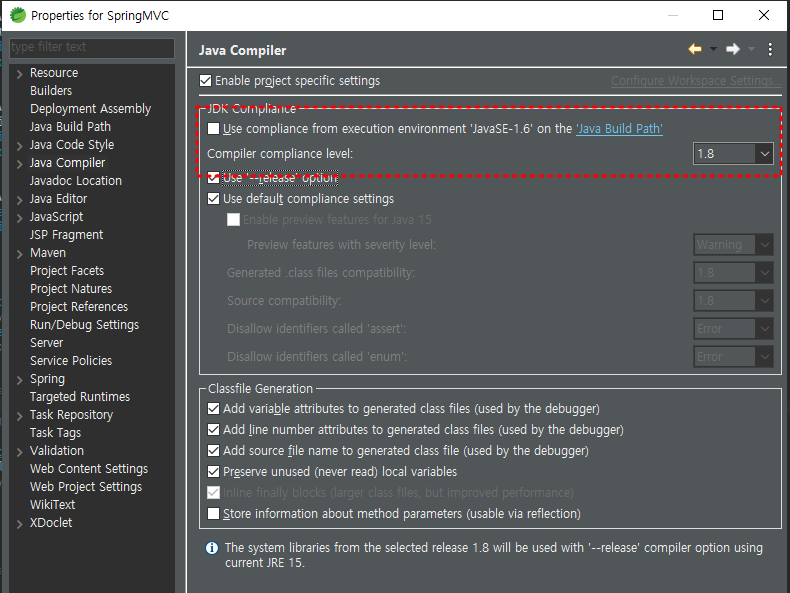Select Javadoc Location page
790x593 pixels.
(76, 181)
